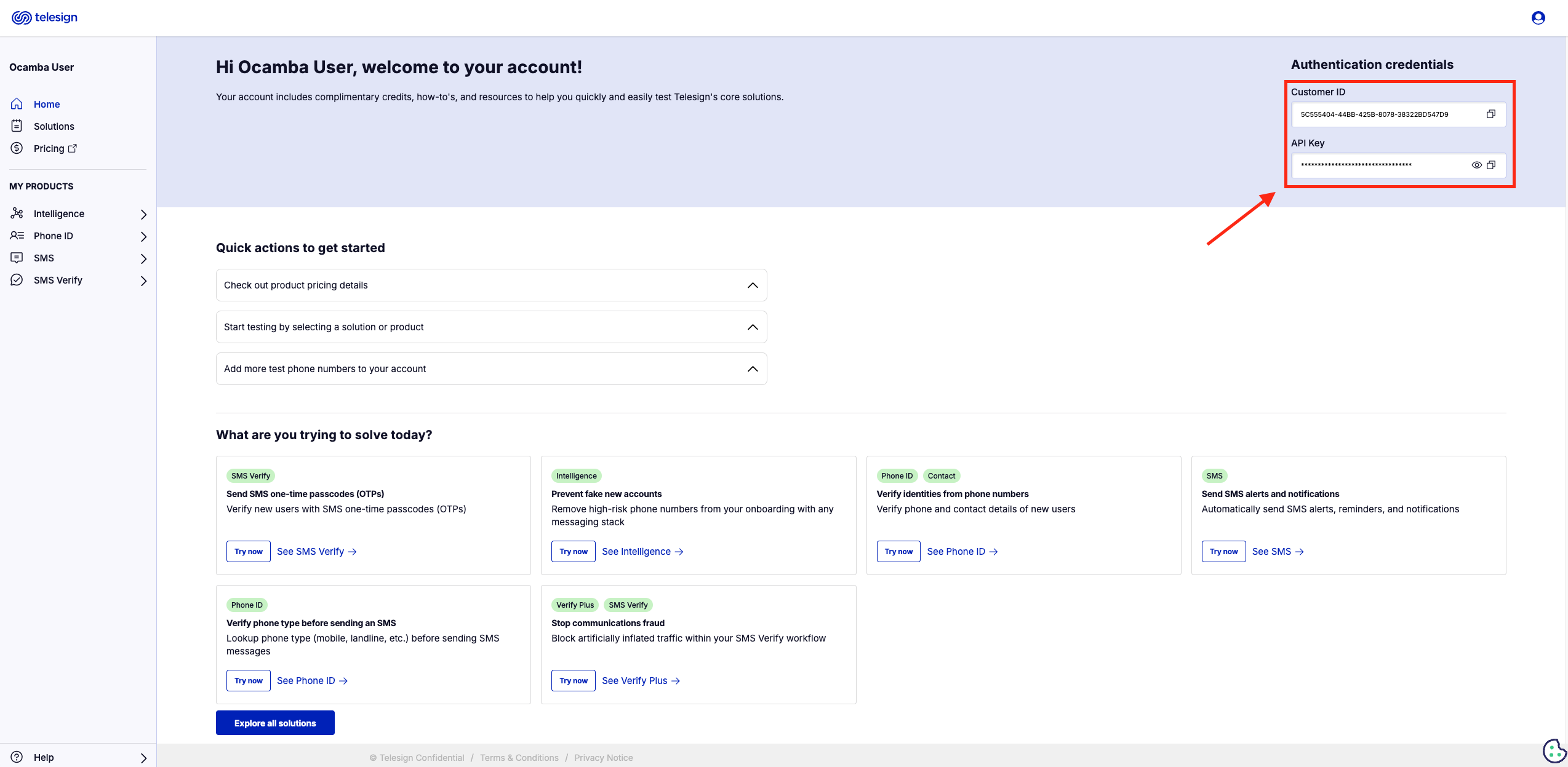
Task: Click the 'Authentication credentials' heading
Action: tap(1372, 65)
